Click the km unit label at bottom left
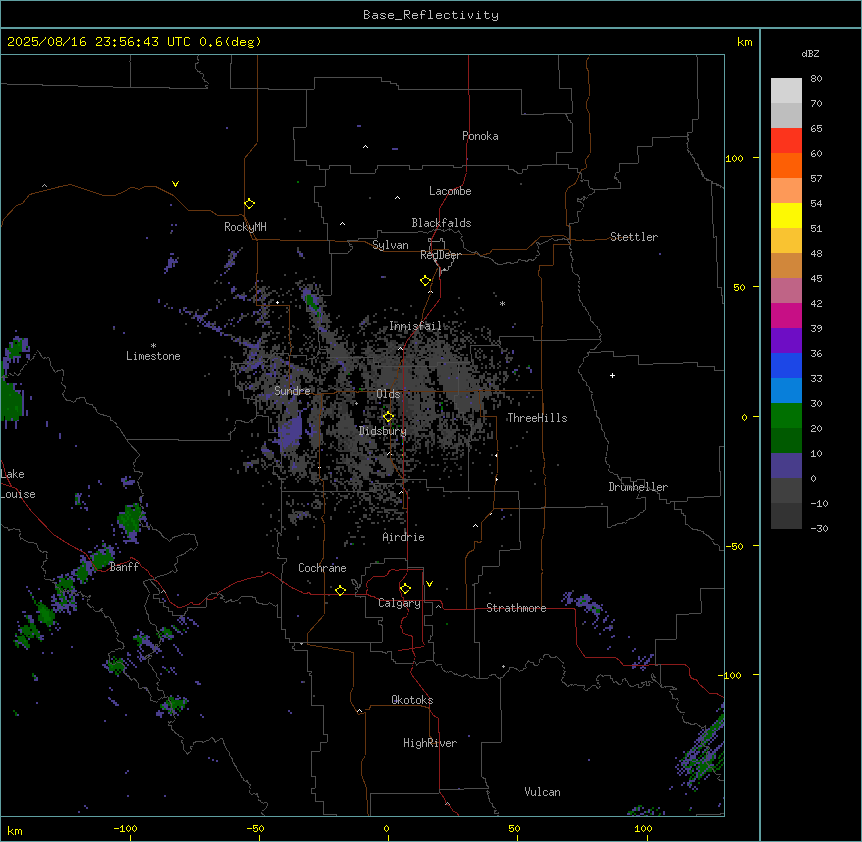This screenshot has width=862, height=842. point(15,831)
